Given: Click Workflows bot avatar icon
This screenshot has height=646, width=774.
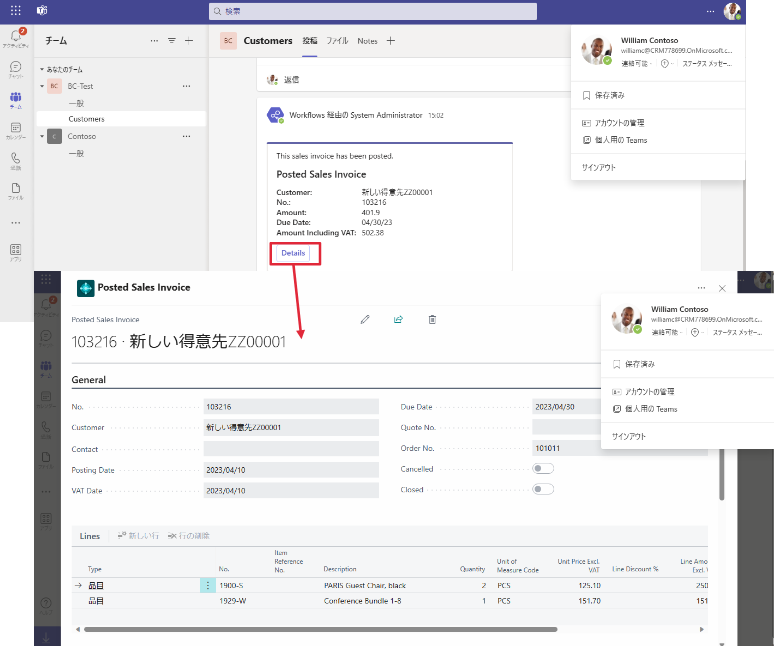Looking at the screenshot, I should coord(275,115).
